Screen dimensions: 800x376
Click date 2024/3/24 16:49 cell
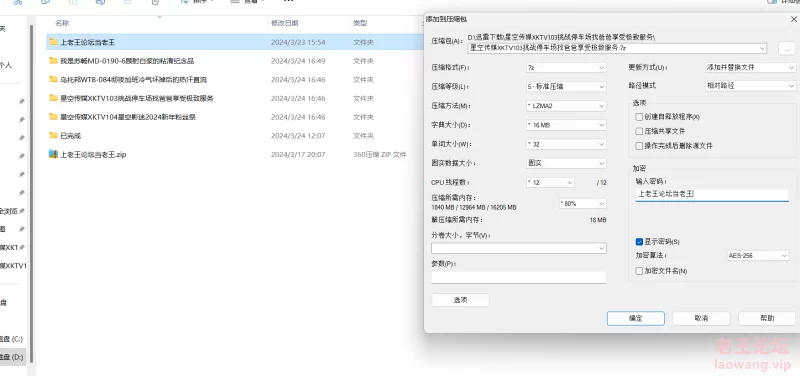pos(298,61)
